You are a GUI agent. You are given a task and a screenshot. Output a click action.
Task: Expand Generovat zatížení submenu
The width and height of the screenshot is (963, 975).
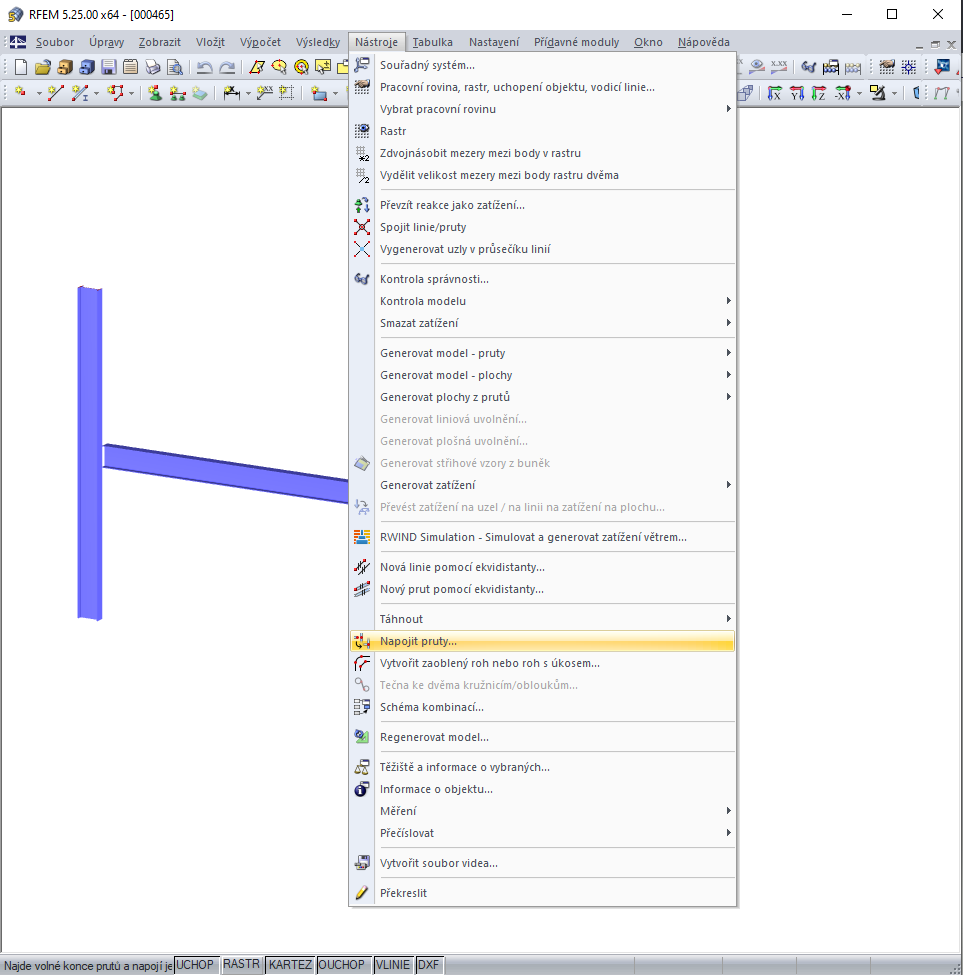(x=542, y=484)
